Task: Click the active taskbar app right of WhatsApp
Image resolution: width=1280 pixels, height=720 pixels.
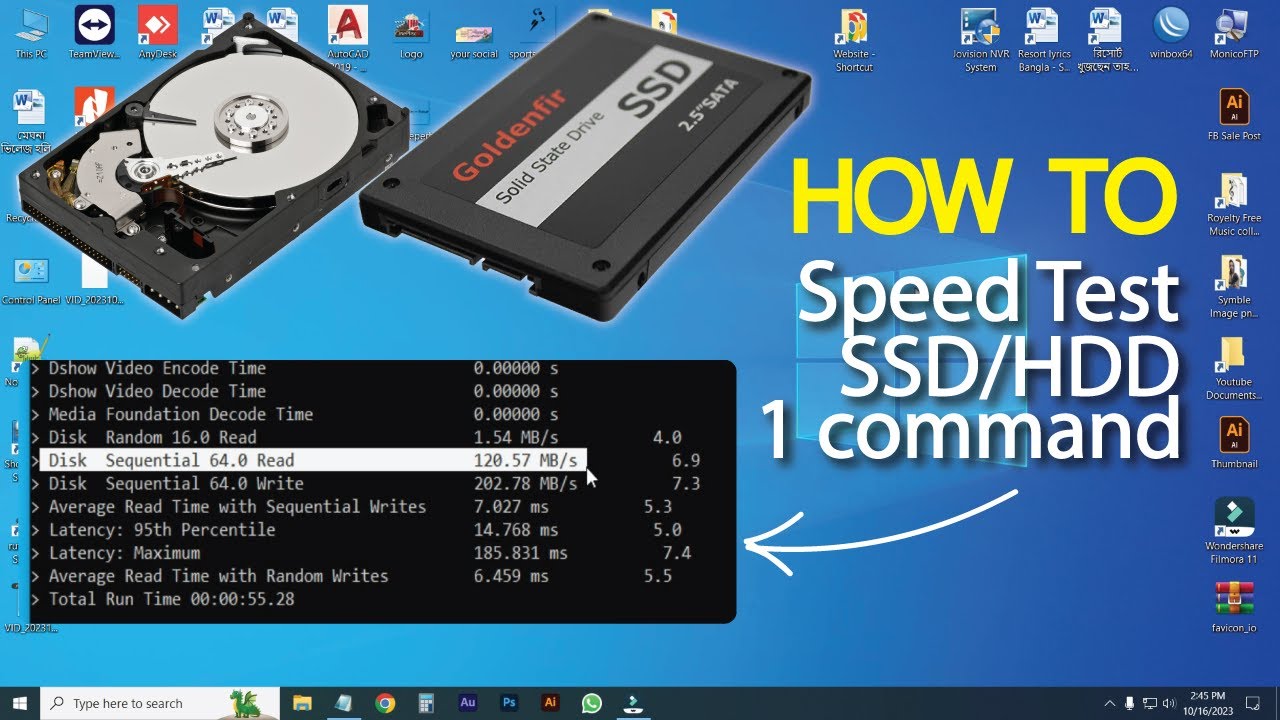Action: (632, 703)
